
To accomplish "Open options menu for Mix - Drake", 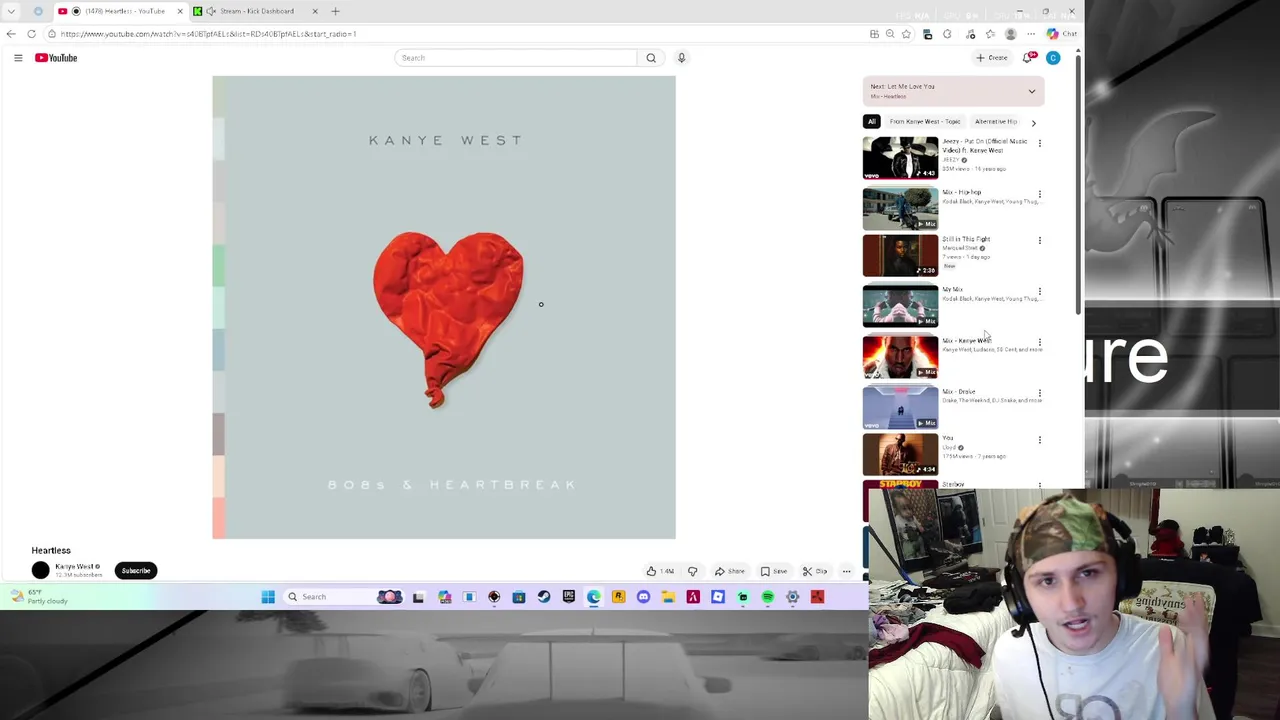I will point(1039,394).
